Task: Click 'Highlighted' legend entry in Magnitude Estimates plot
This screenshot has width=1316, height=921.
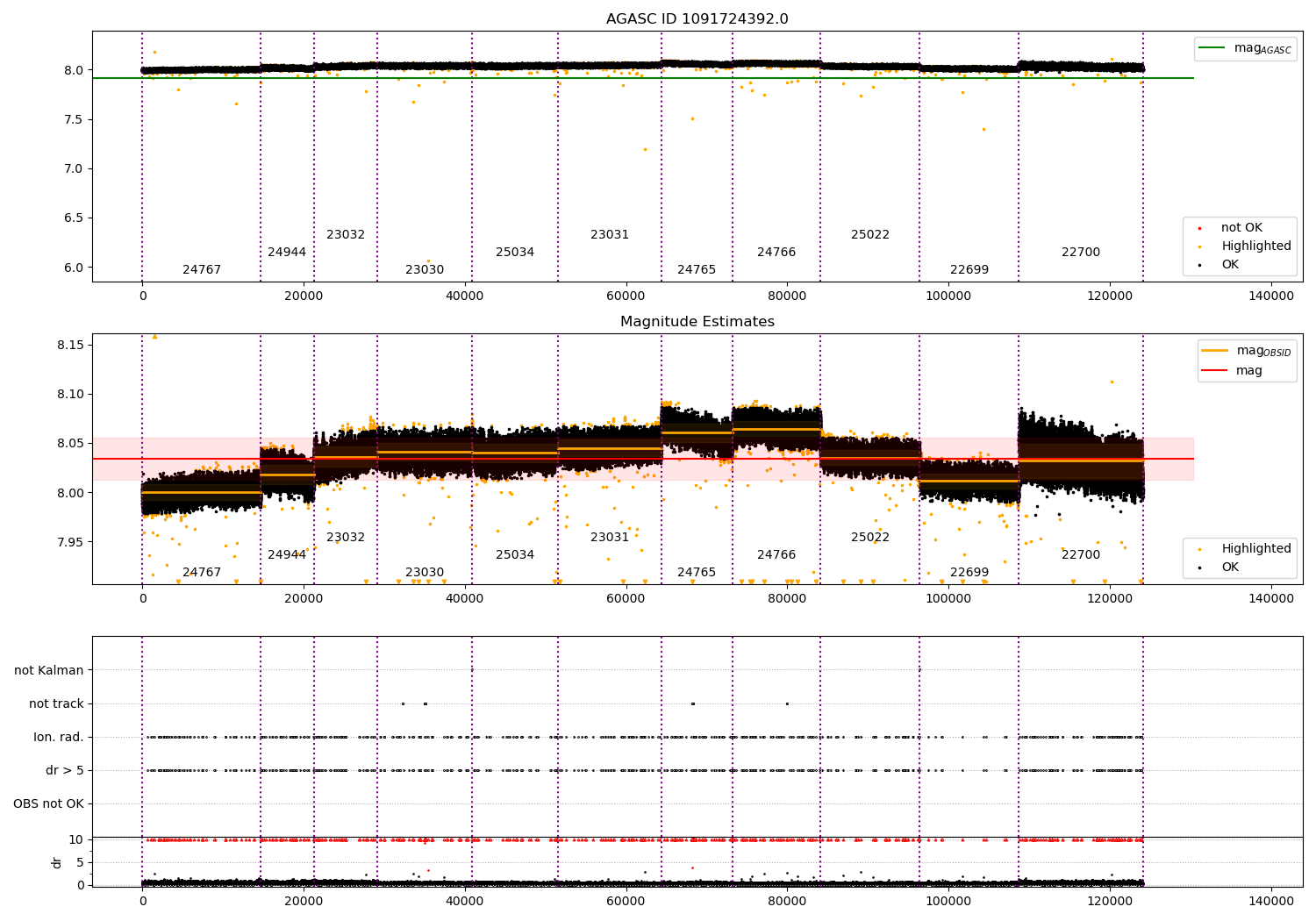Action: tap(1245, 549)
